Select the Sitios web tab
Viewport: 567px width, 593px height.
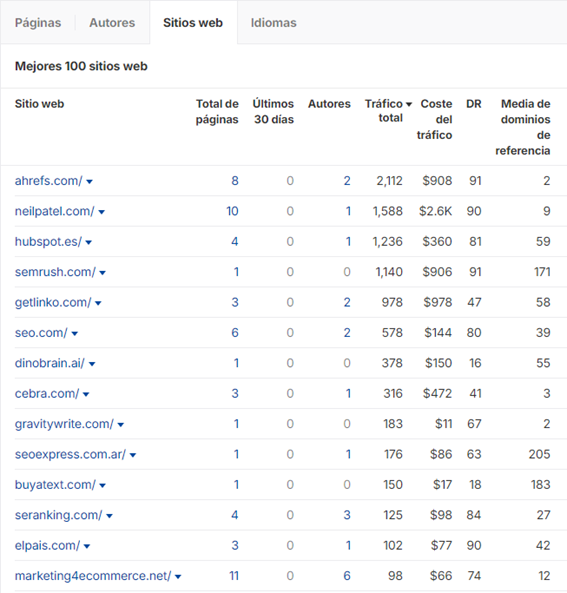193,23
